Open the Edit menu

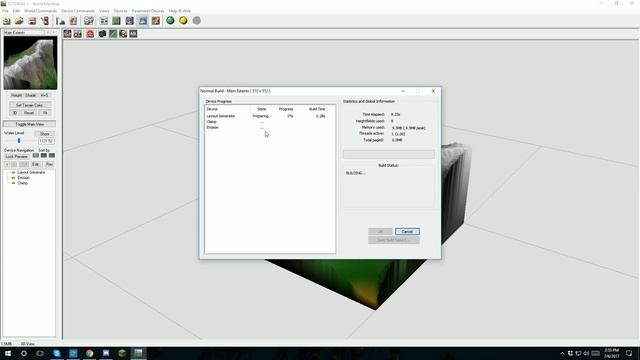[16, 11]
